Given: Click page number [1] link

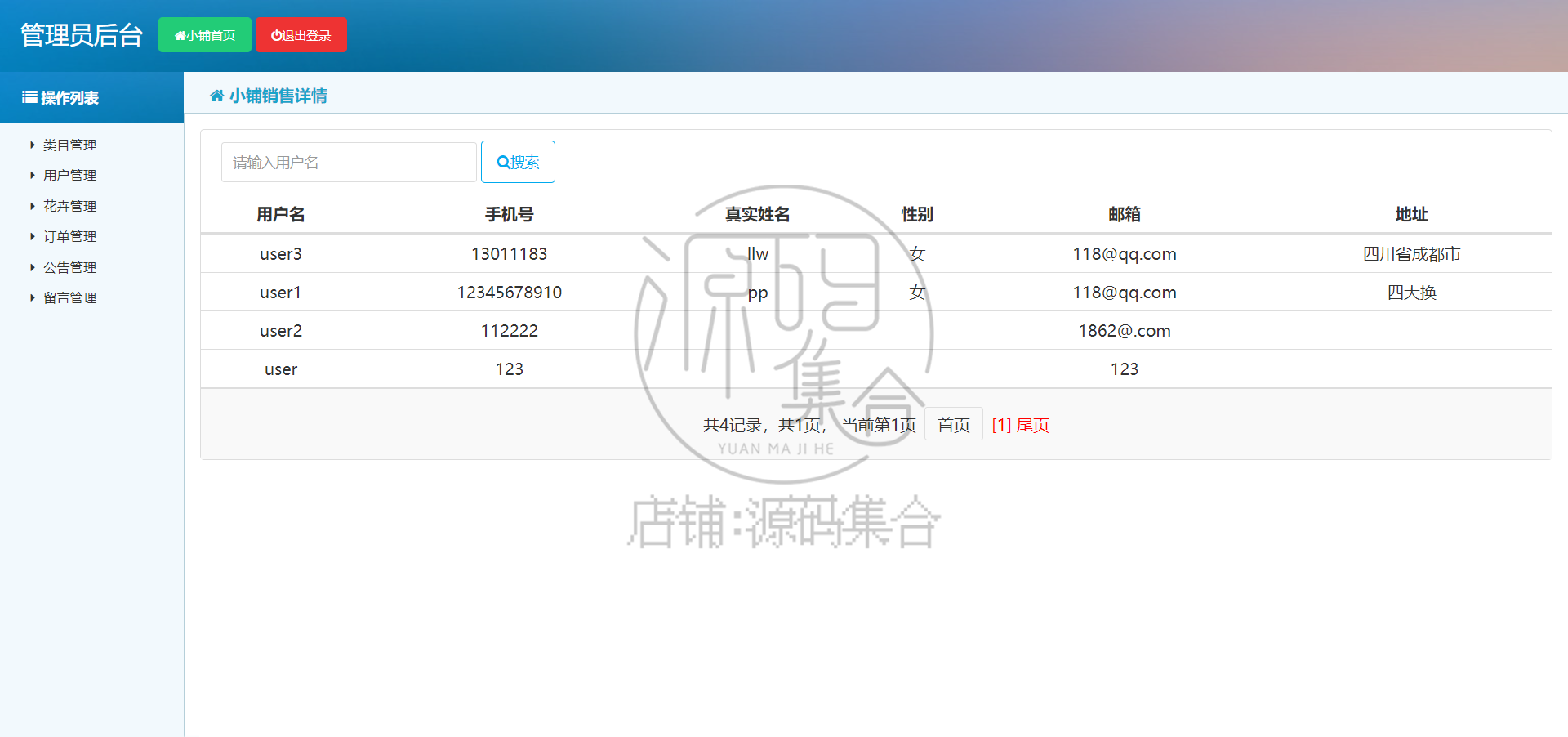Looking at the screenshot, I should (1001, 425).
